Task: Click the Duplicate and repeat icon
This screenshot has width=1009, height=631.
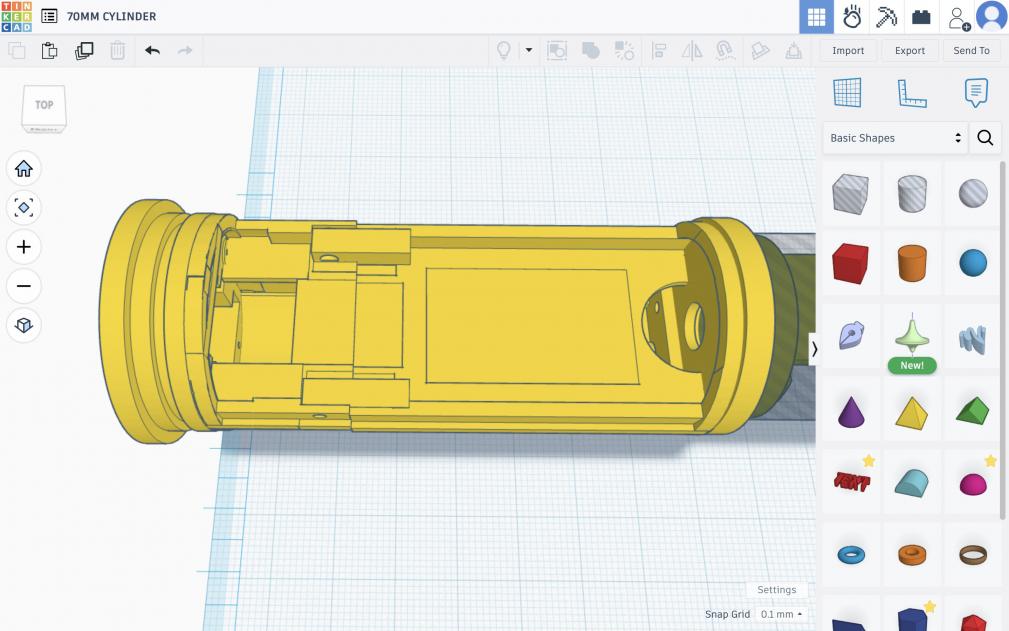Action: tap(84, 50)
